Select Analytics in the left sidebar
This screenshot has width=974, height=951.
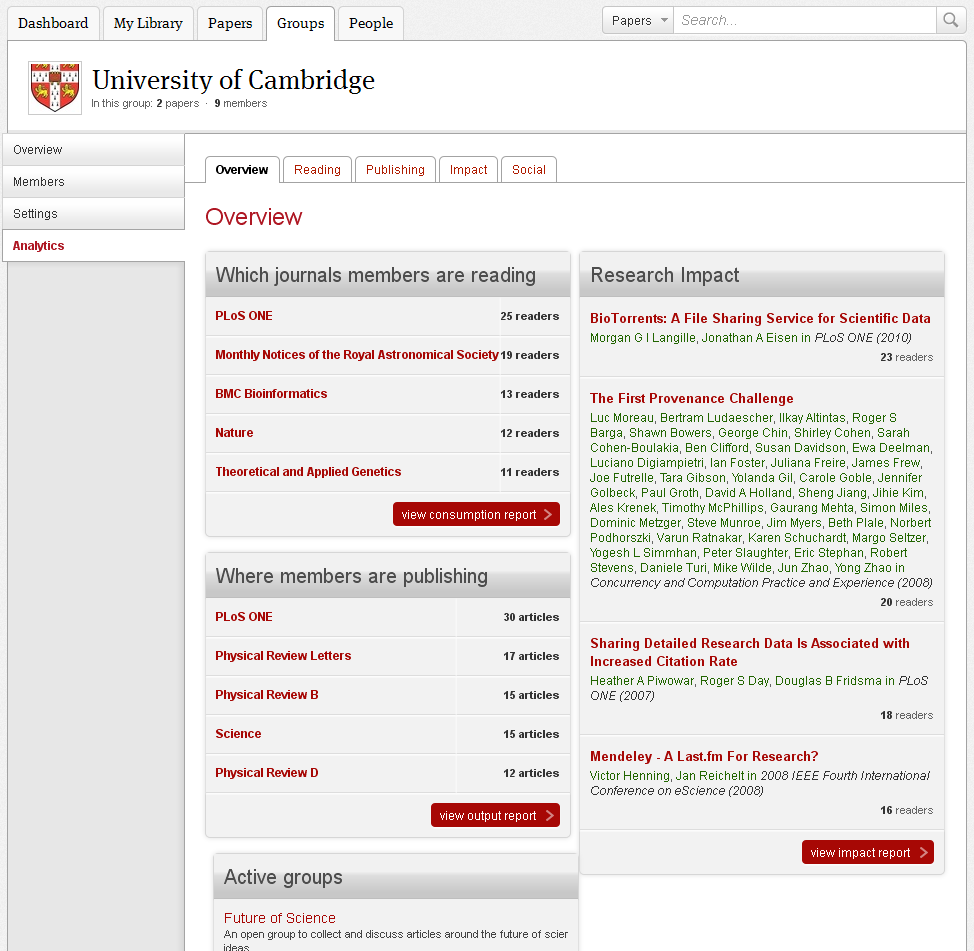(94, 246)
